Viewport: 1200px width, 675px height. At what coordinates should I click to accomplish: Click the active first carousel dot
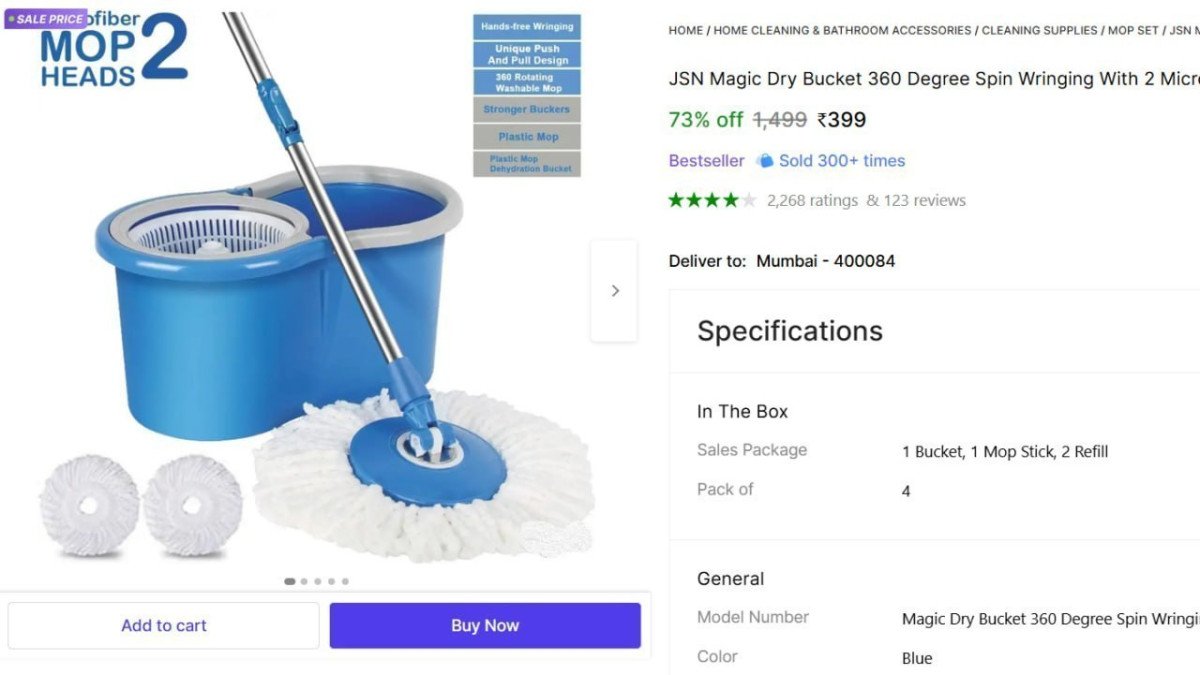(x=289, y=580)
